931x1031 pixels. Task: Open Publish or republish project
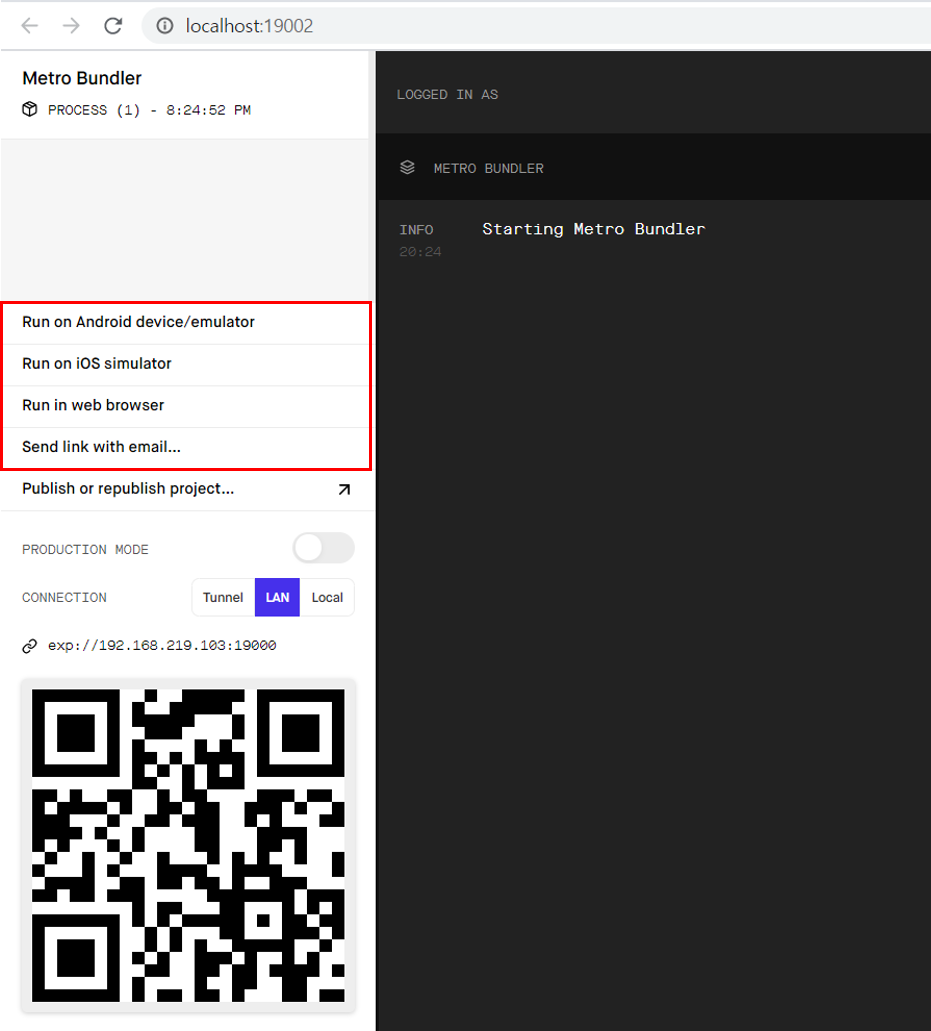coord(187,489)
